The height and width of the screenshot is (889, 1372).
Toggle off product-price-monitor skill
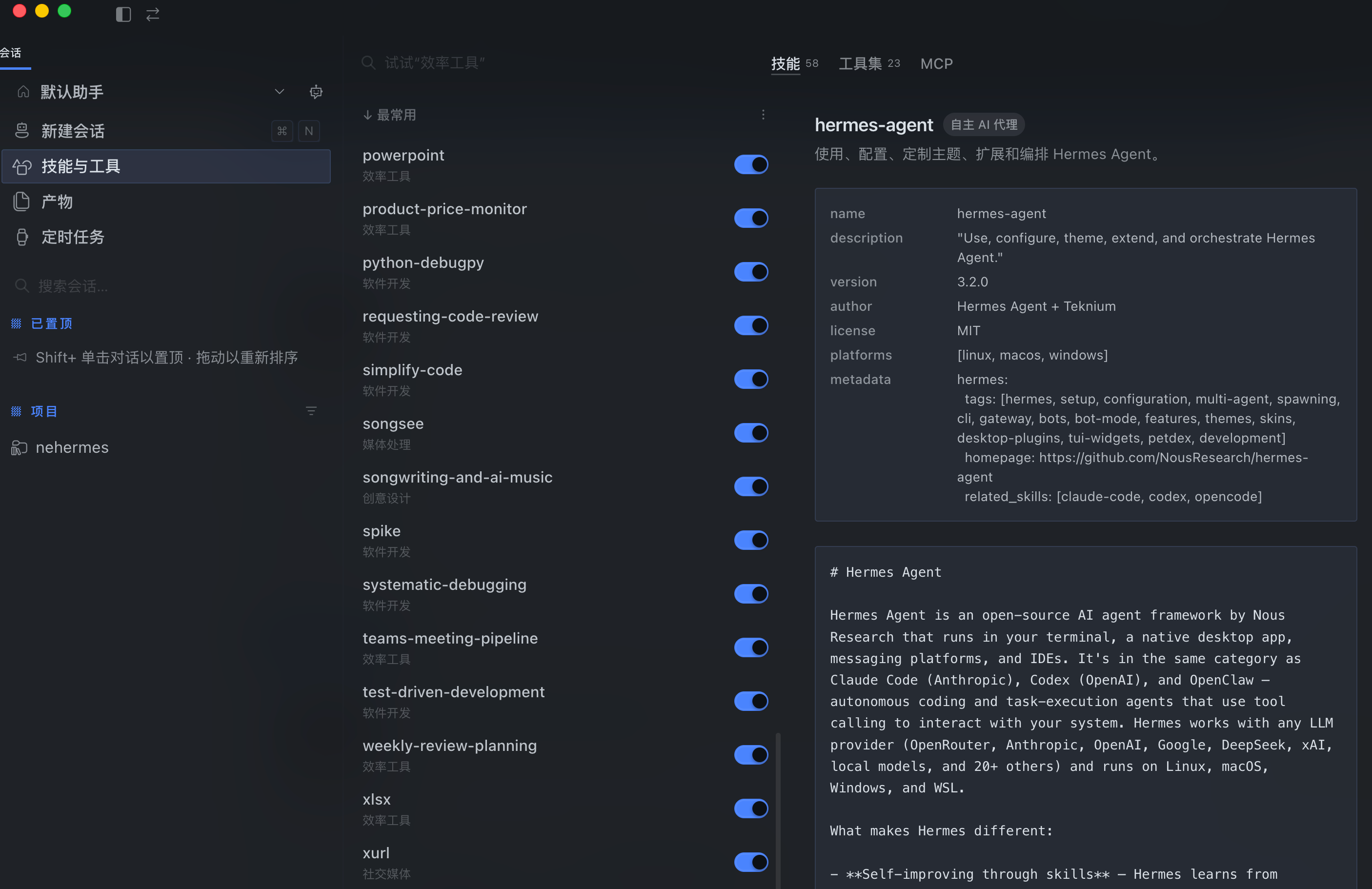[x=751, y=219]
